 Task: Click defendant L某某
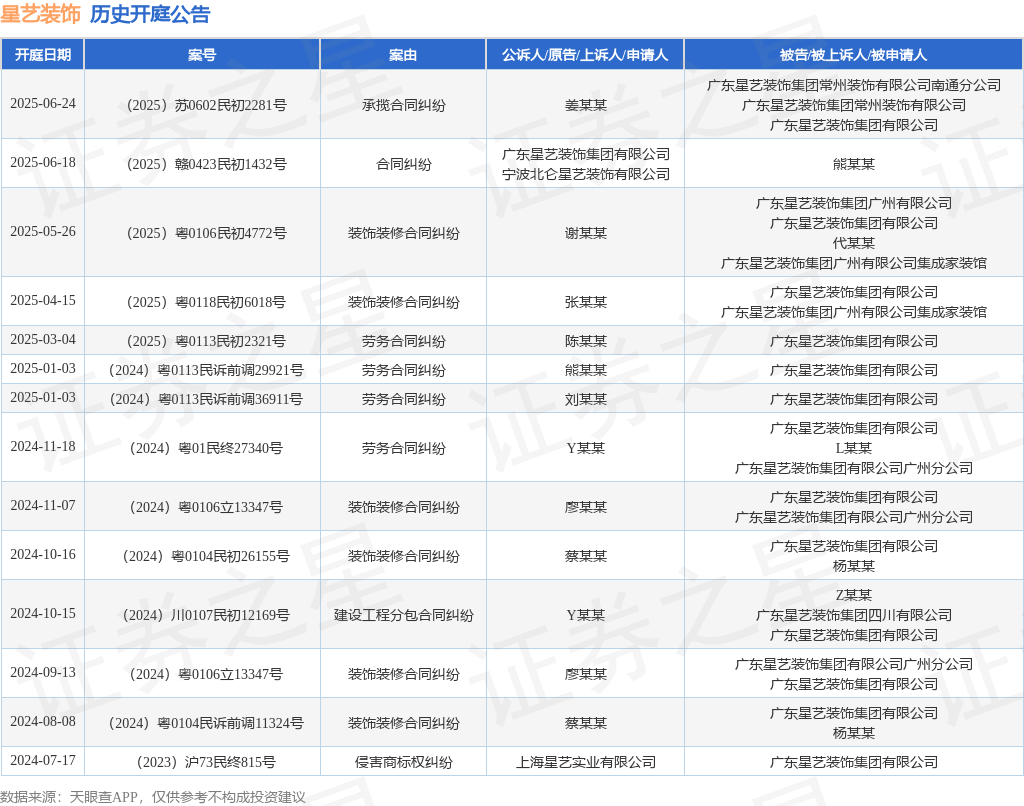pos(854,448)
